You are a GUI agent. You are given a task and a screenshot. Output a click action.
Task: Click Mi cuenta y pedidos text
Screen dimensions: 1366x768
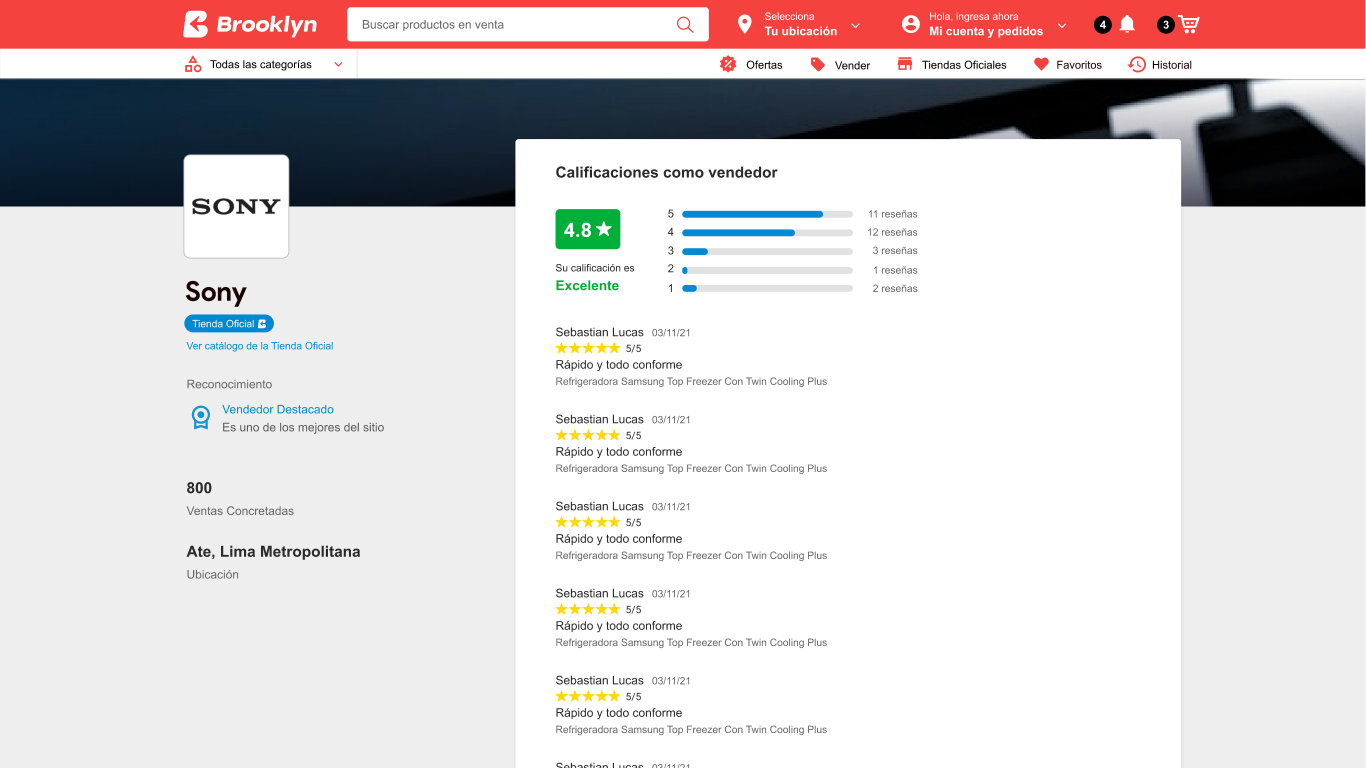coord(986,32)
